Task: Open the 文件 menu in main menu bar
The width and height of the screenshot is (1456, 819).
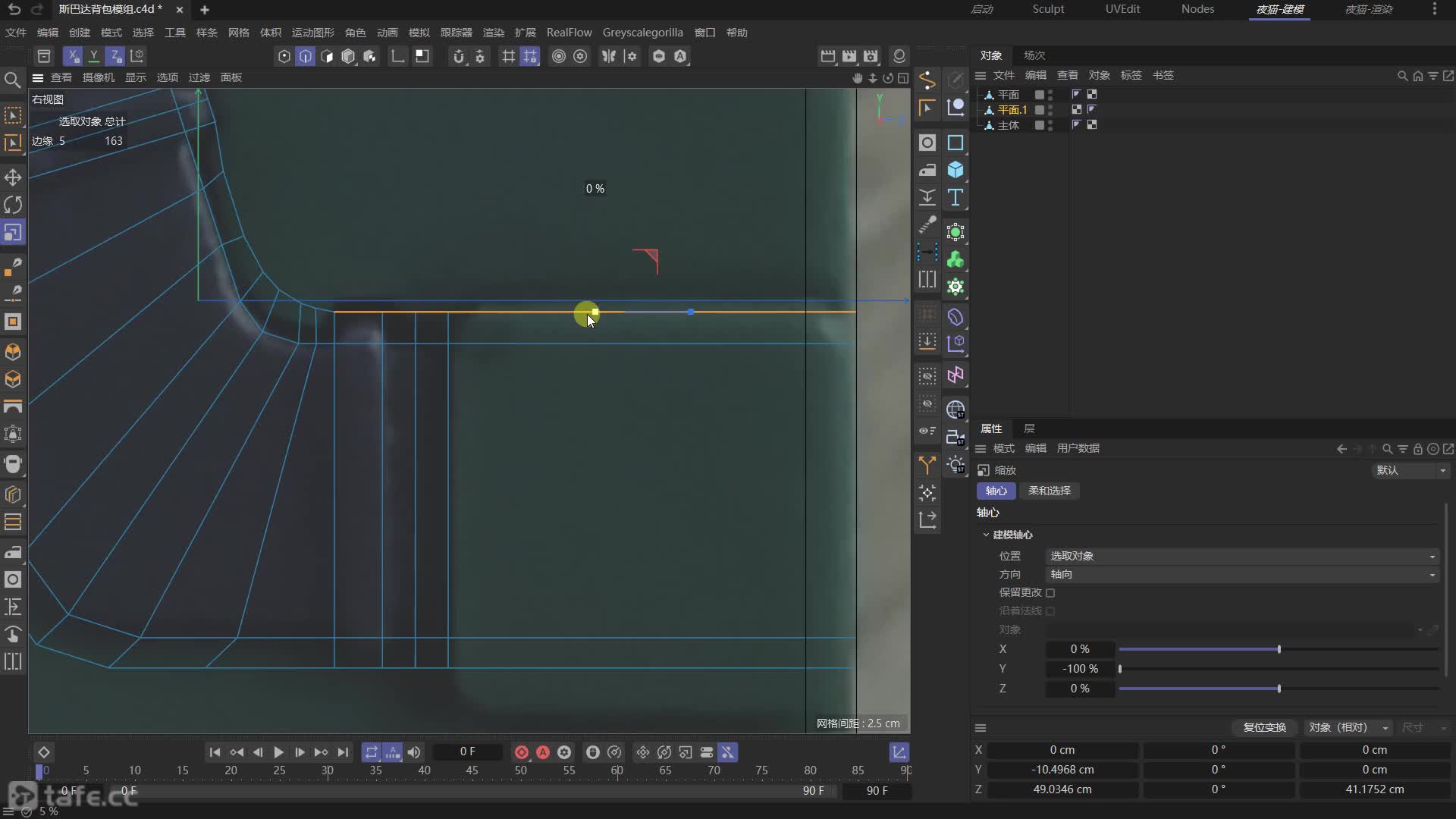Action: (x=15, y=33)
